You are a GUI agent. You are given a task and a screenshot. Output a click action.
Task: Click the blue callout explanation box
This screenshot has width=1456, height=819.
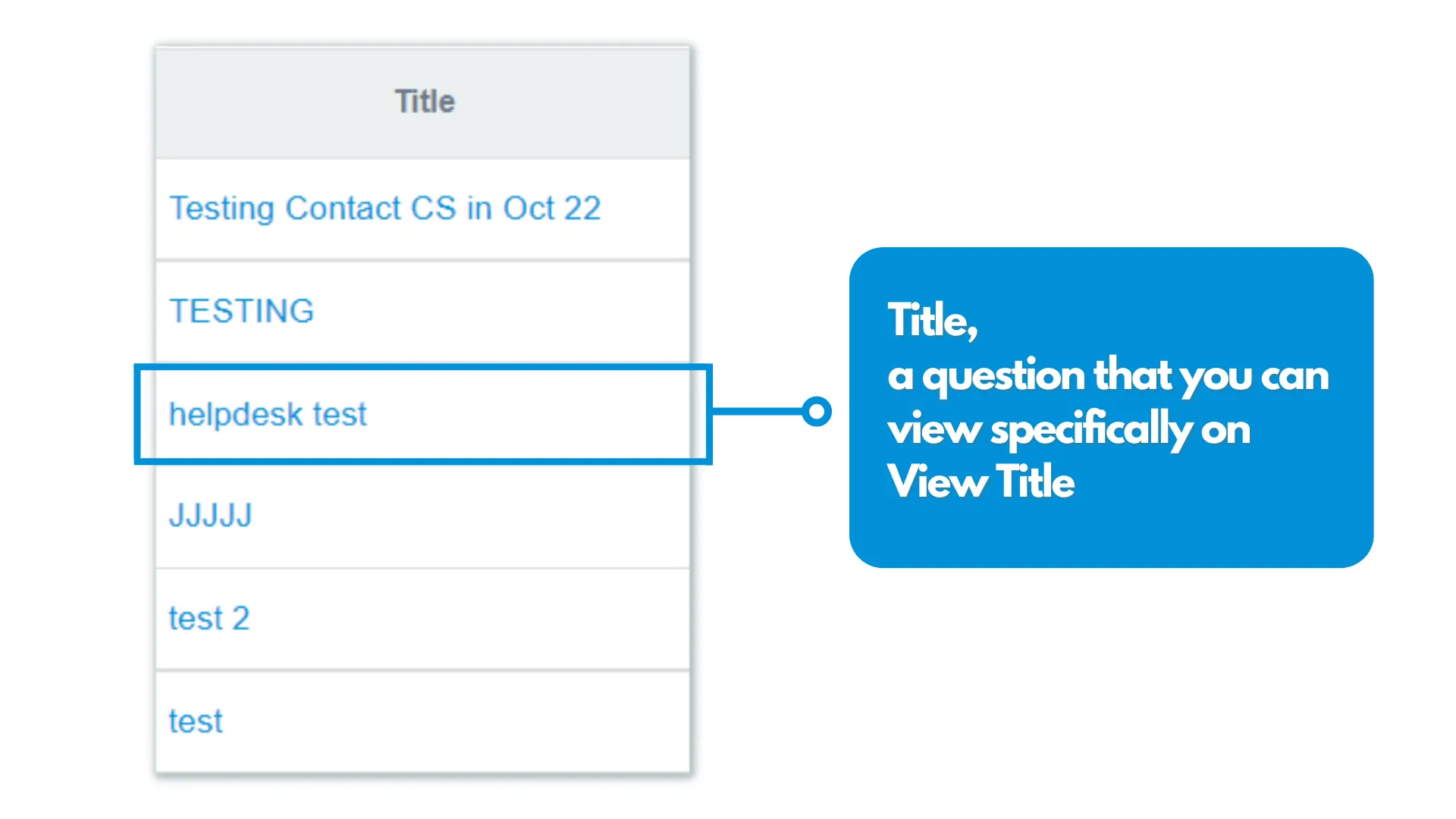[1111, 407]
